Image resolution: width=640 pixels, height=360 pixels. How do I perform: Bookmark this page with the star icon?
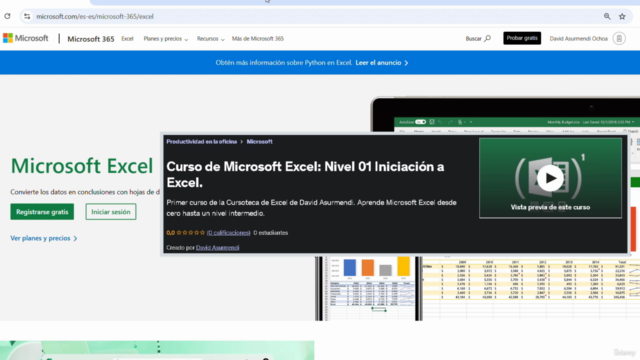622,16
